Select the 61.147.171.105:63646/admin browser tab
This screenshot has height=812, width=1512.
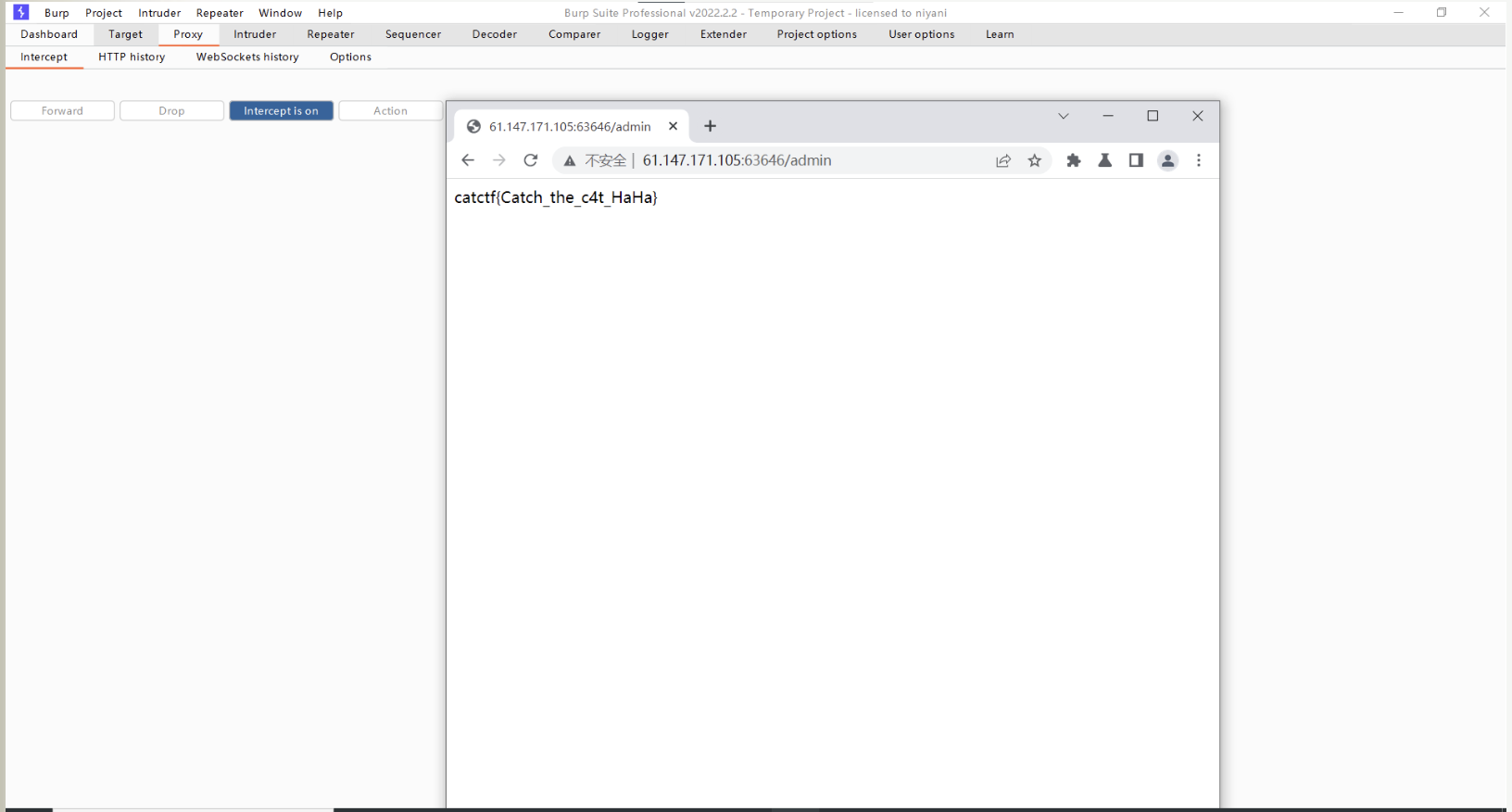click(x=571, y=126)
